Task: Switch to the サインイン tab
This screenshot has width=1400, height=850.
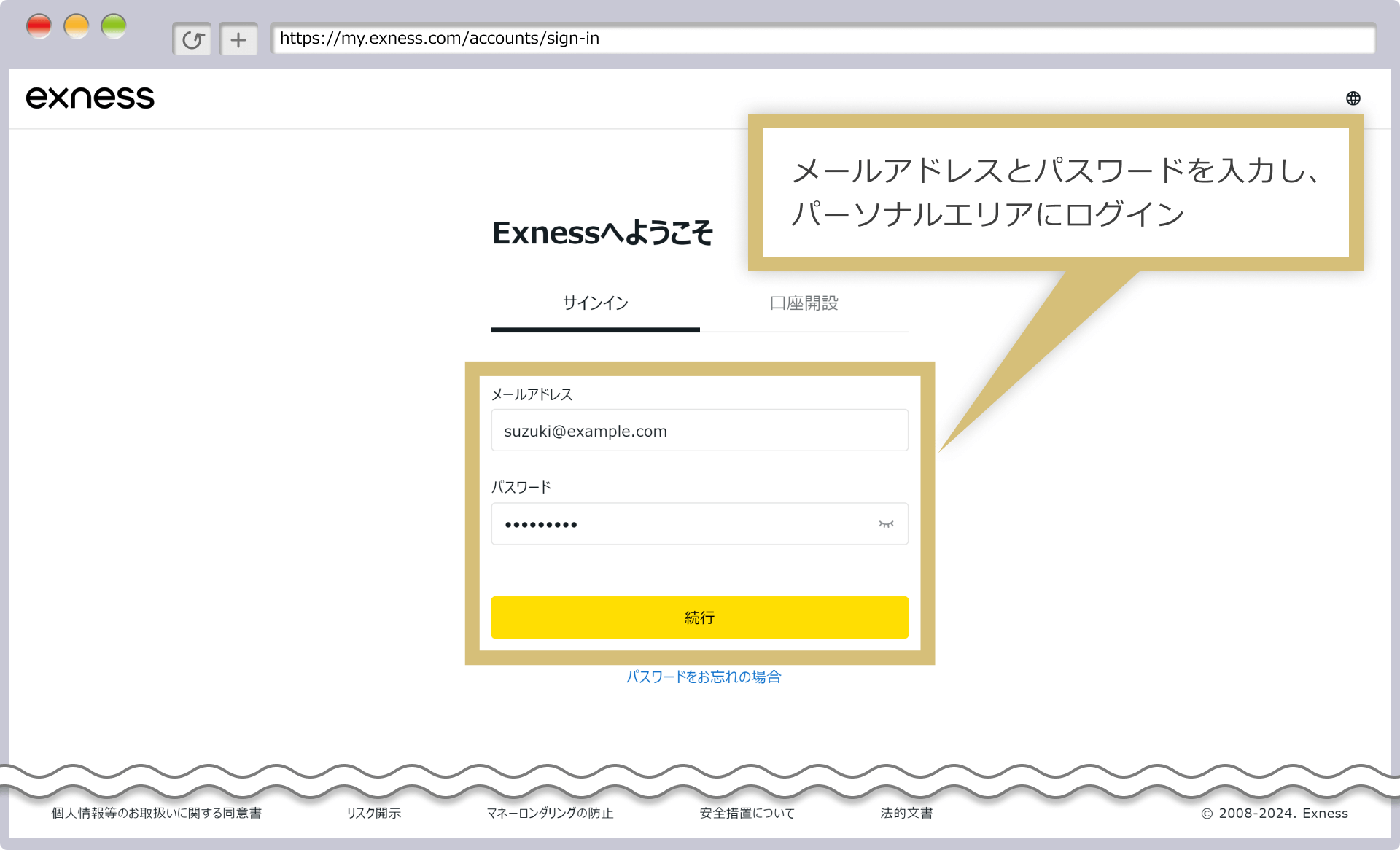Action: [x=594, y=303]
